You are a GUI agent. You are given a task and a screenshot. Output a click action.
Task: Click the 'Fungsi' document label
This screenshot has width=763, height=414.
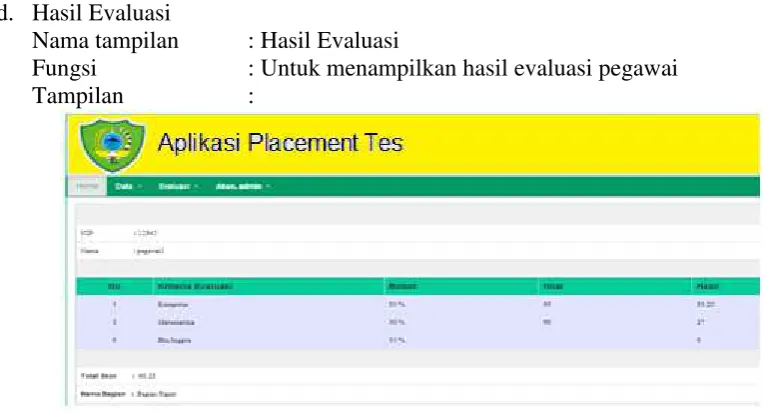(x=64, y=69)
